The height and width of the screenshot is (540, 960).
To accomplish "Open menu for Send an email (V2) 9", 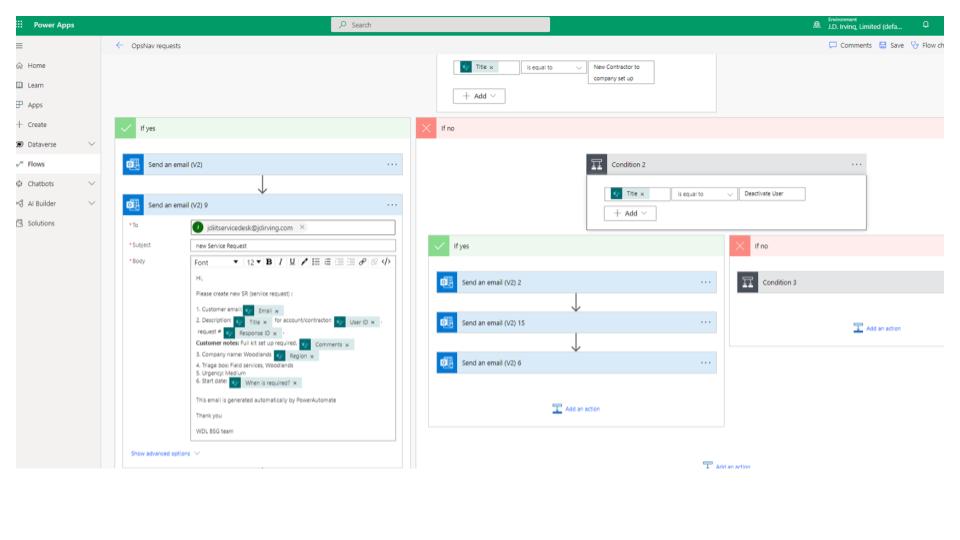I will pyautogui.click(x=392, y=204).
